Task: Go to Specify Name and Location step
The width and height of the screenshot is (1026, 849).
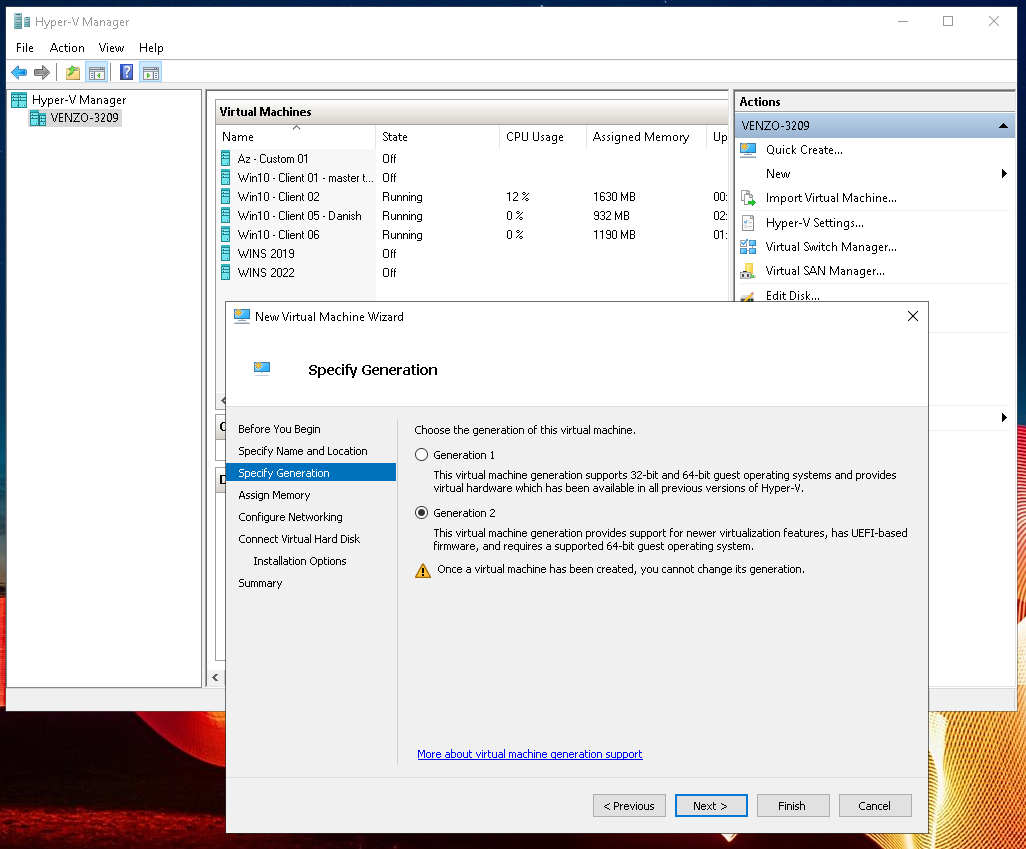Action: pos(303,451)
